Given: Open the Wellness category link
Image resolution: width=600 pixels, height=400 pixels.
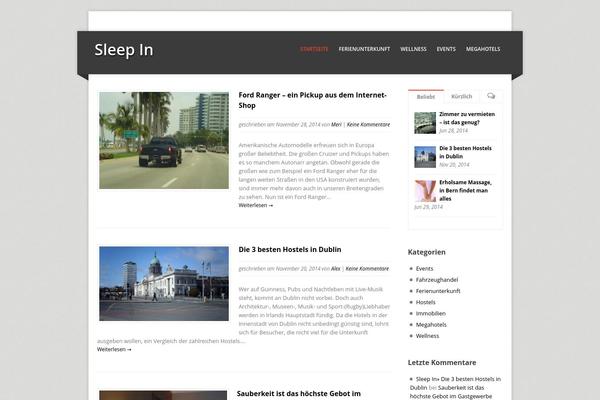Looking at the screenshot, I should (x=427, y=336).
